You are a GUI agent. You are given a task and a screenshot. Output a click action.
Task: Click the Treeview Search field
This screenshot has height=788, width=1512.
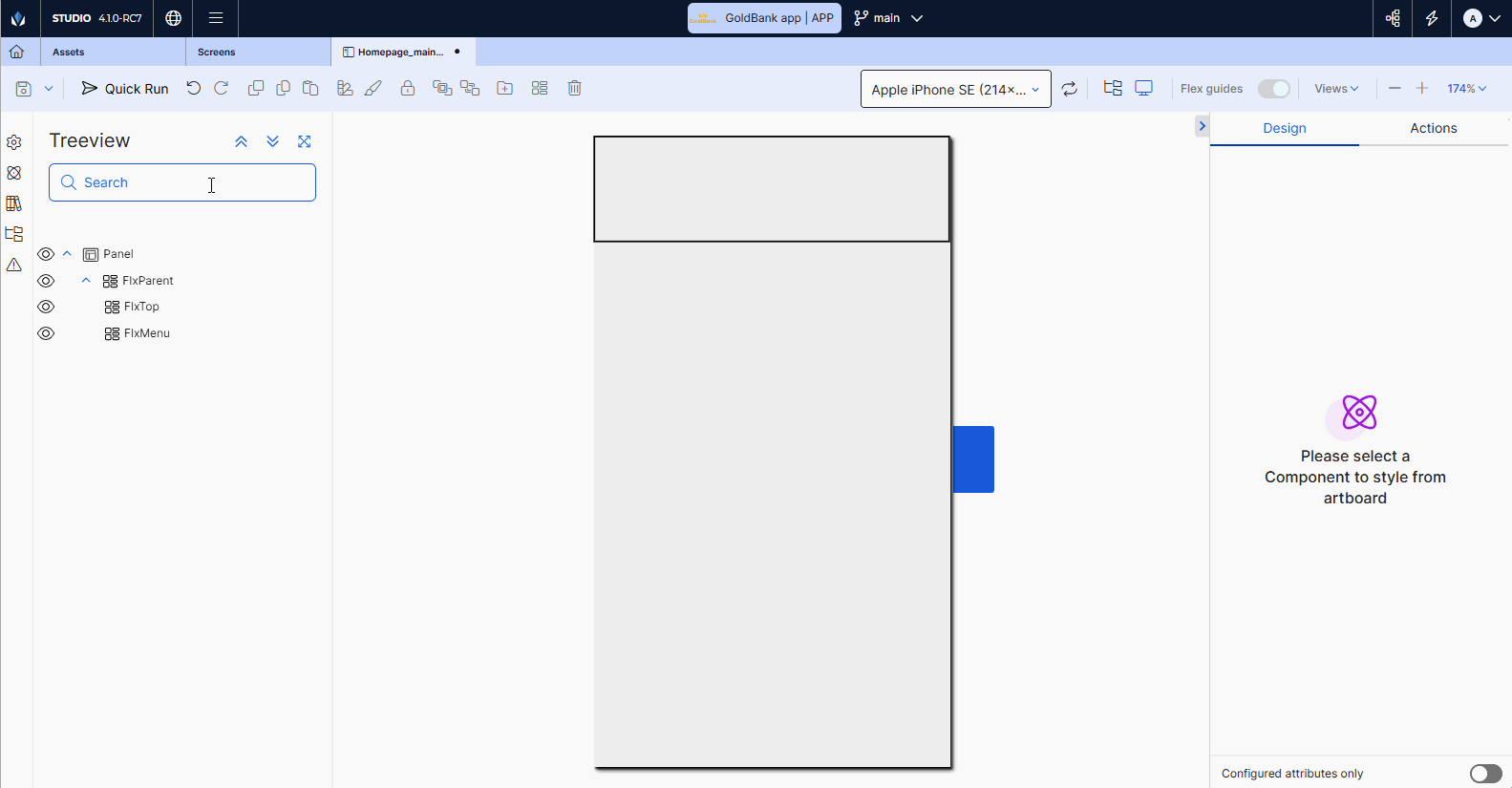tap(182, 182)
